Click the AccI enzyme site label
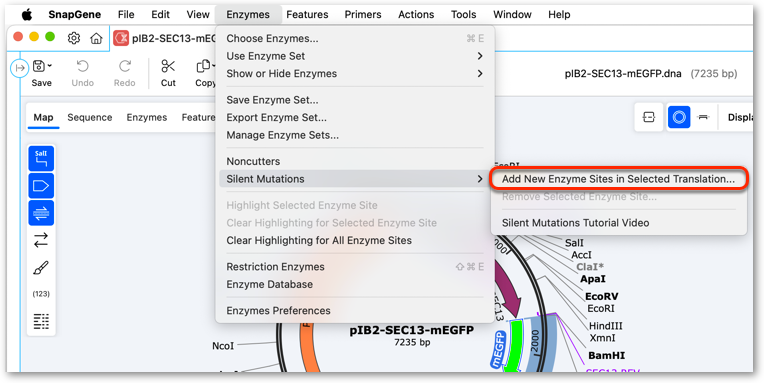764x383 pixels. point(581,255)
